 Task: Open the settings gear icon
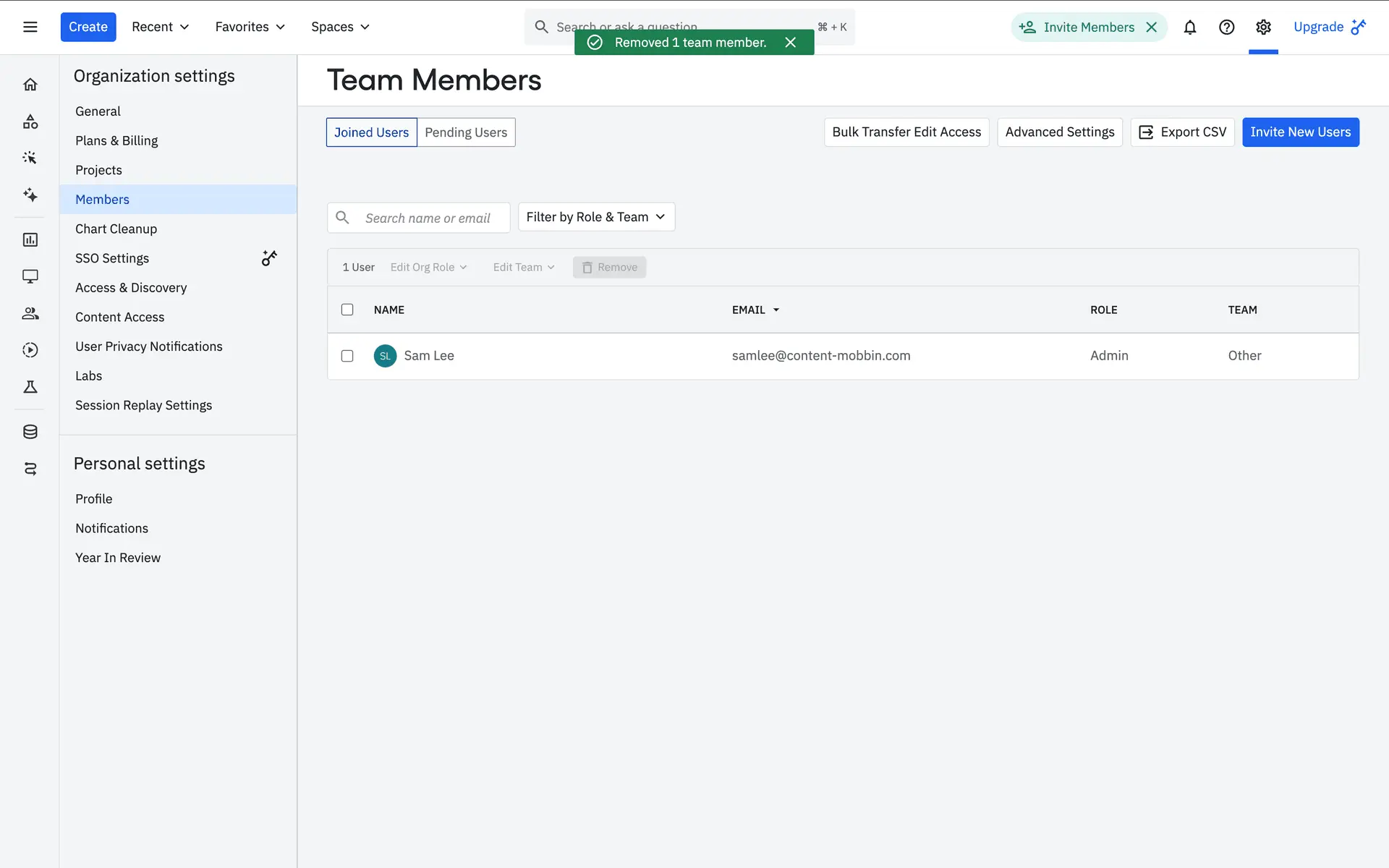[x=1263, y=27]
